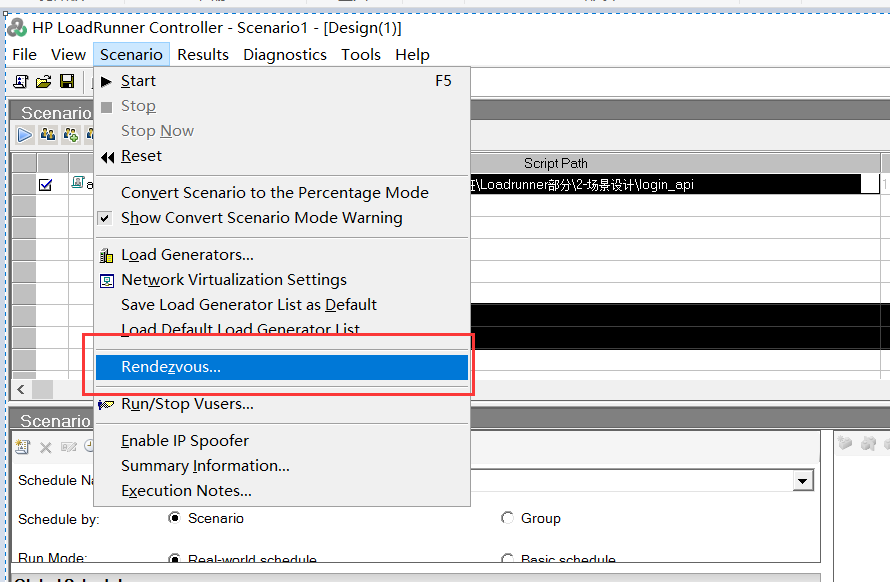Click Load Generators... menu entry
Viewport: 890px width, 582px height.
(187, 255)
